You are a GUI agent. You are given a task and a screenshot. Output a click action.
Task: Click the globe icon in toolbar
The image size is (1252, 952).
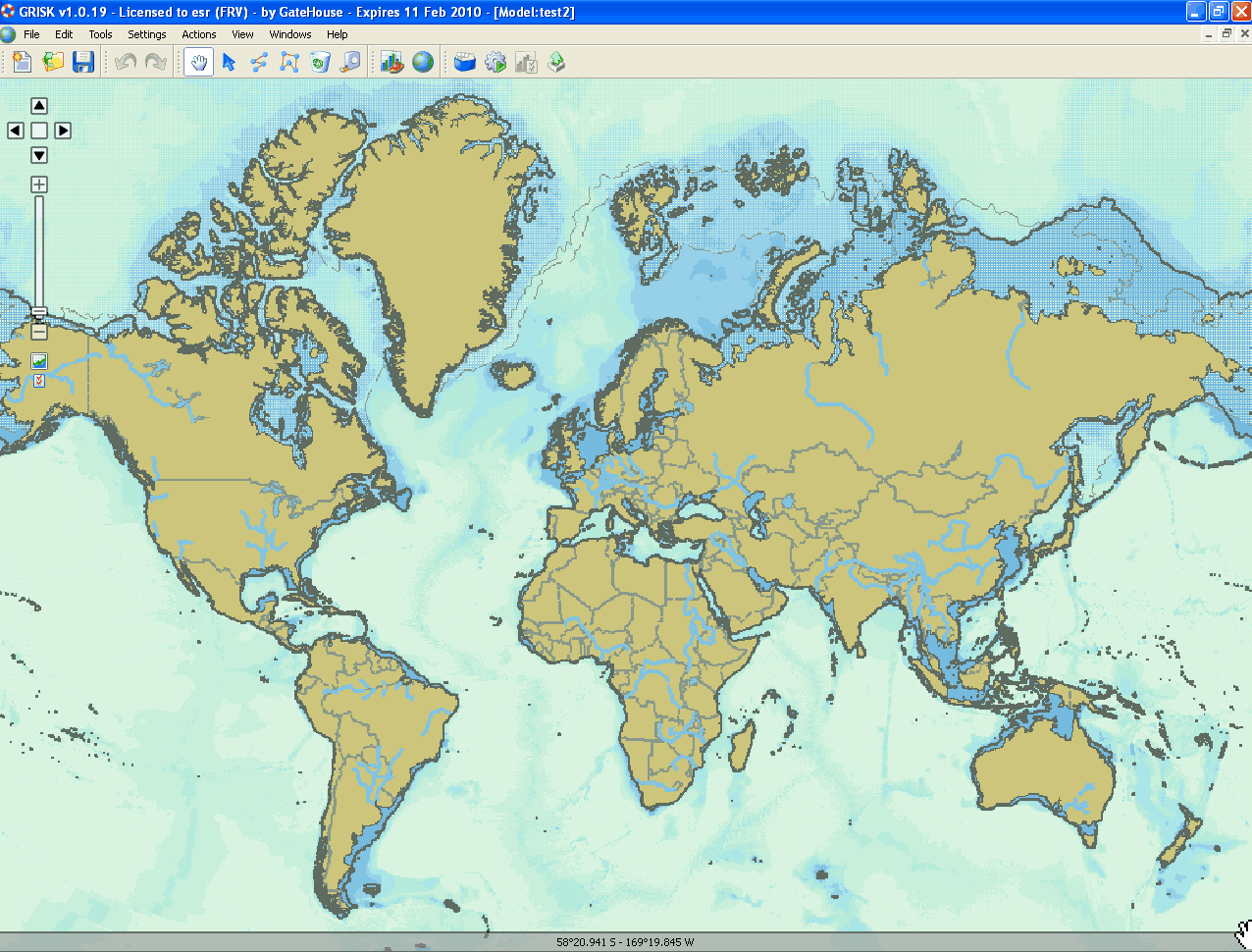tap(423, 63)
